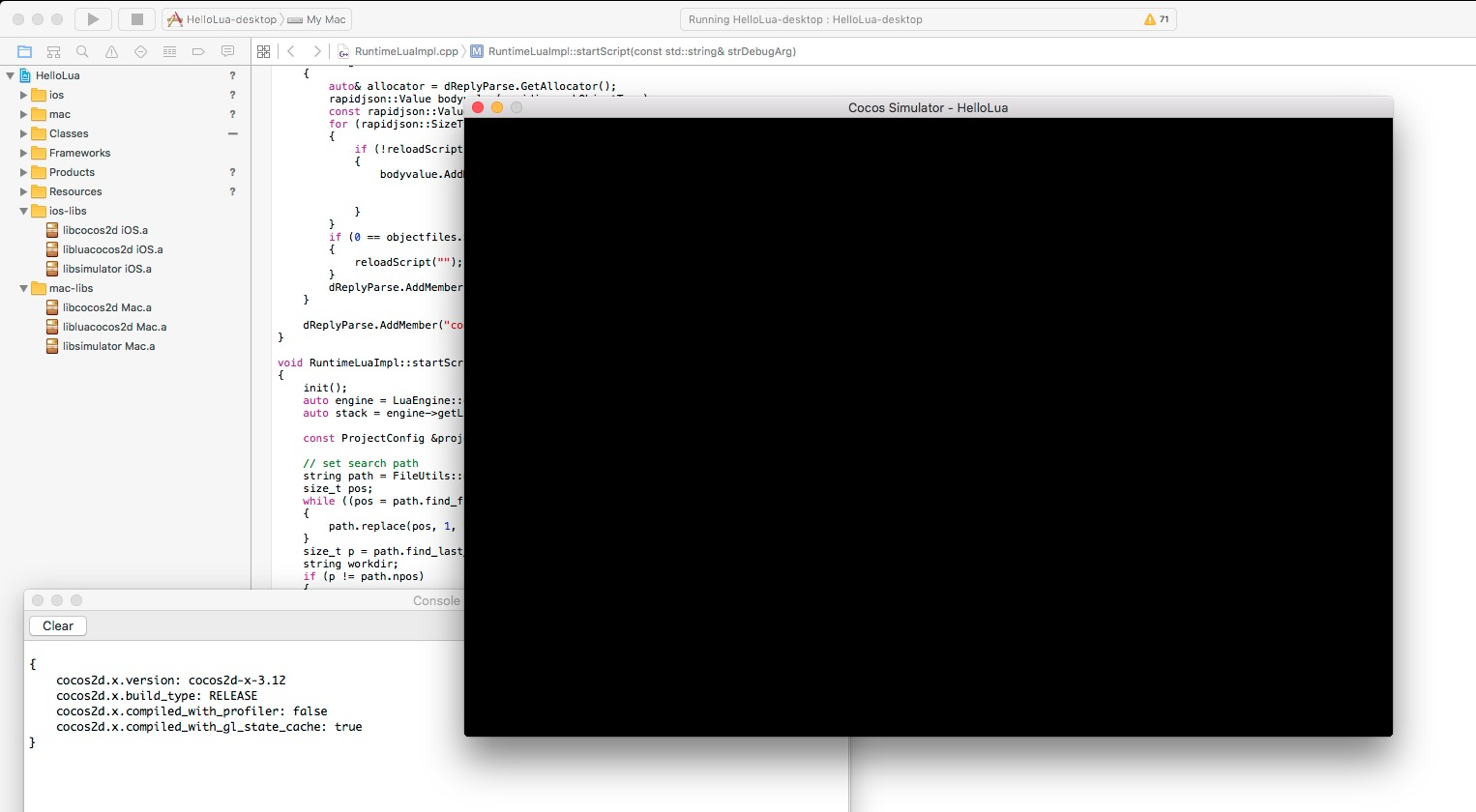This screenshot has height=812, width=1476.
Task: Expand the ios folder
Action: tap(24, 95)
